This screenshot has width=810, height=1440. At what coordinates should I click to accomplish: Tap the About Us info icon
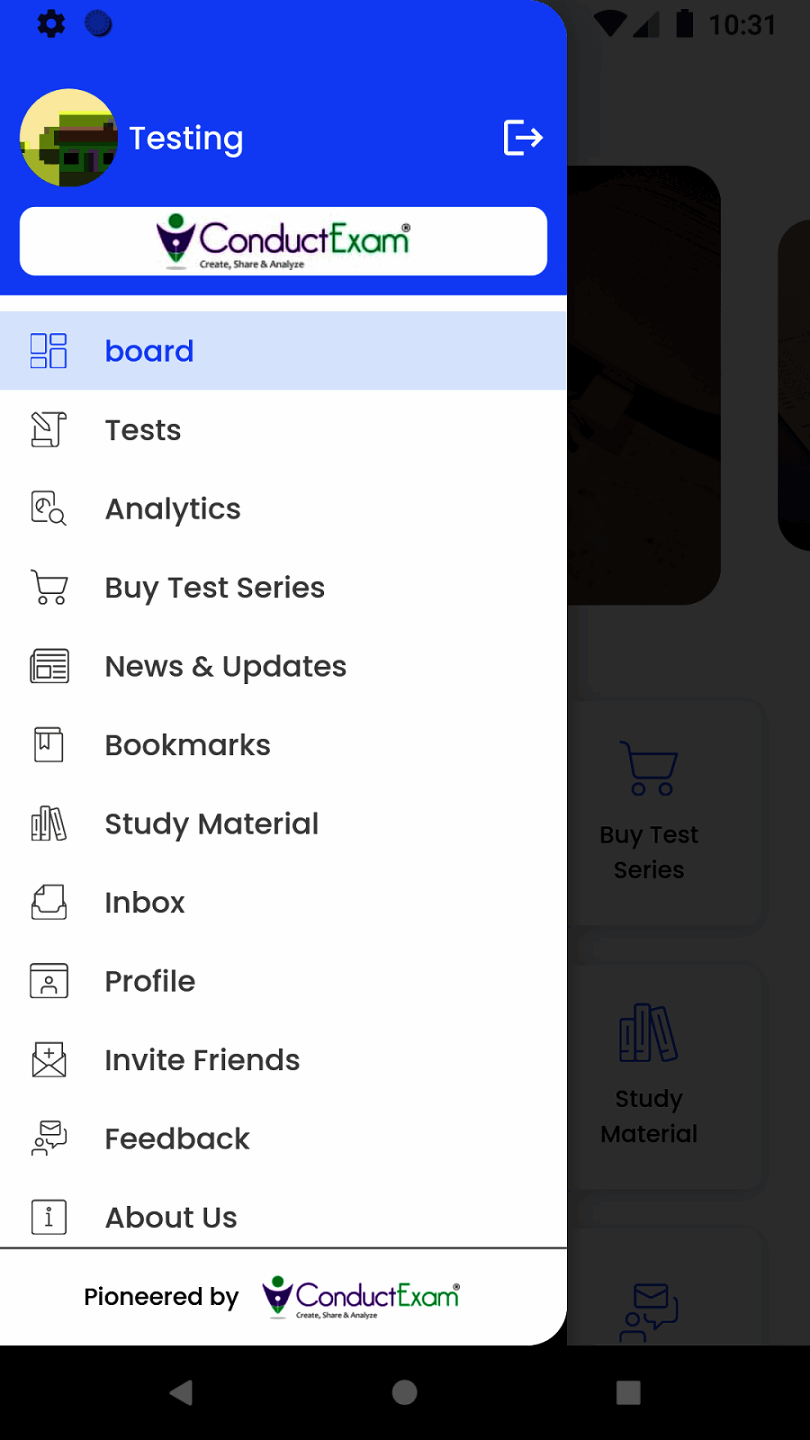[x=49, y=1217]
